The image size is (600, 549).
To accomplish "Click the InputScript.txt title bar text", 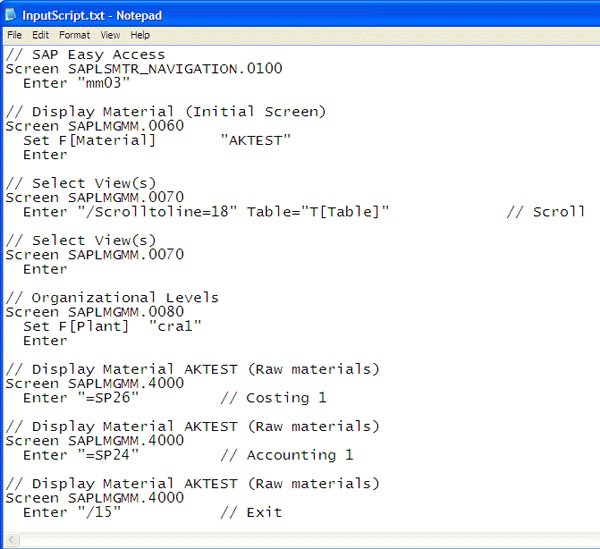I will [x=92, y=16].
